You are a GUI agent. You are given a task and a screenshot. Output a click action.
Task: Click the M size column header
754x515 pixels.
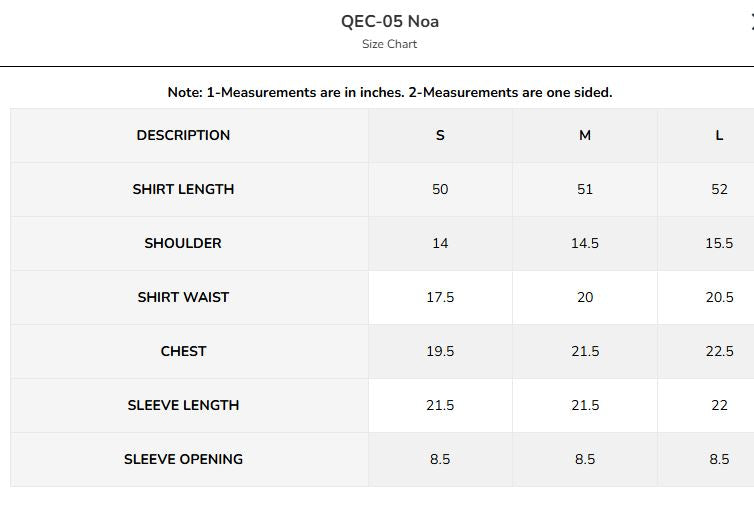pyautogui.click(x=585, y=135)
